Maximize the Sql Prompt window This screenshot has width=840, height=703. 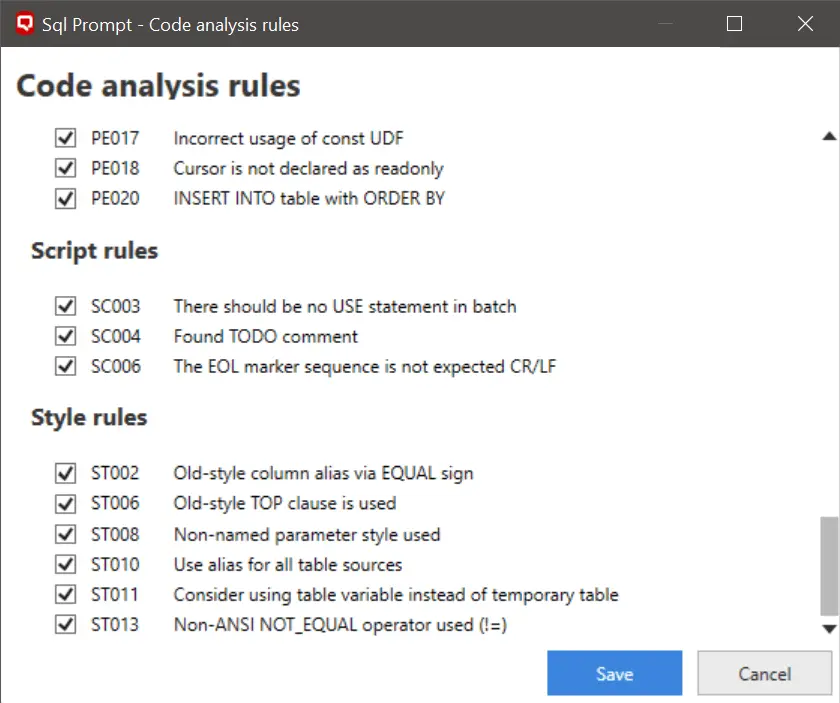click(734, 22)
